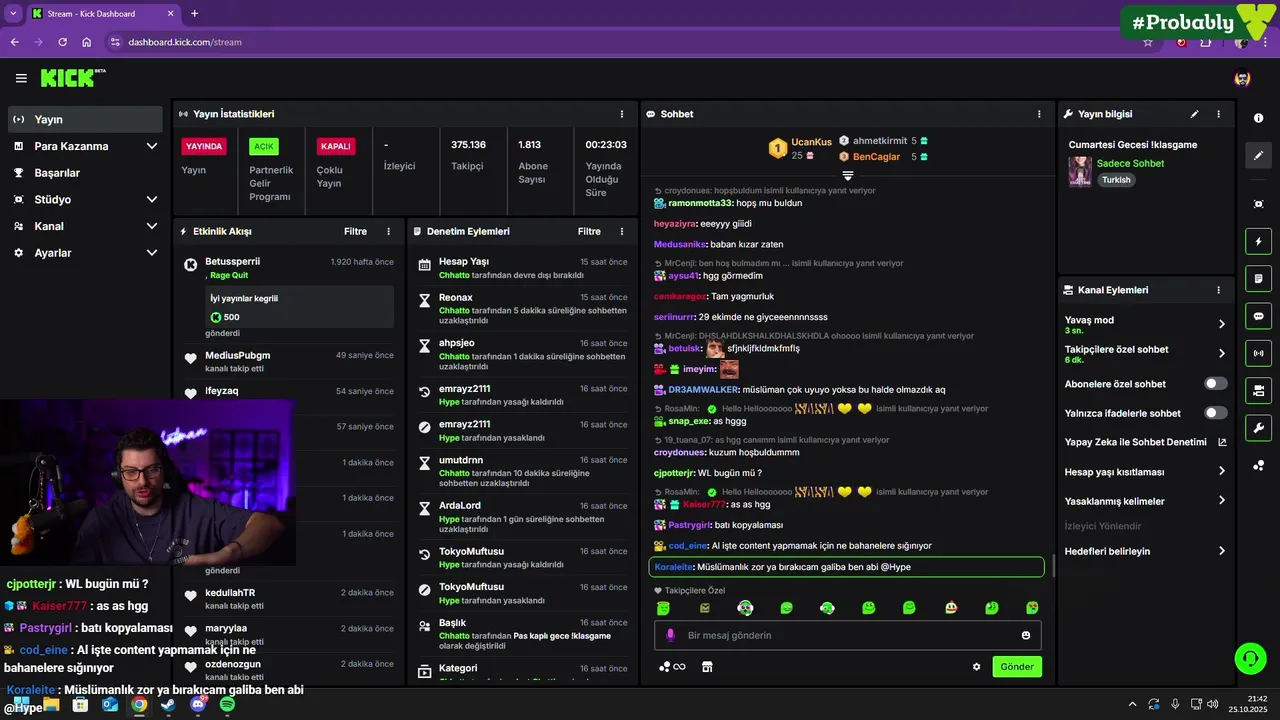Open Yasaklanmış kelimeler arrow
1280x720 pixels.
click(x=1222, y=500)
